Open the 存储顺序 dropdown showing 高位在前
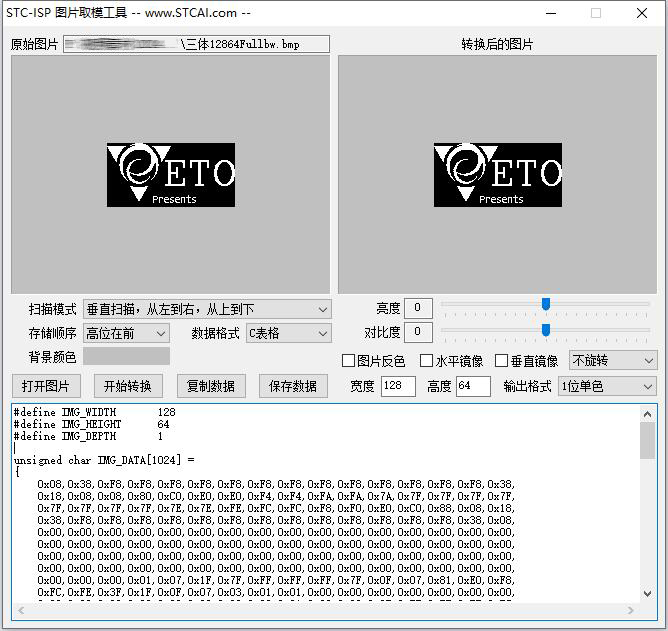The width and height of the screenshot is (668, 631). click(x=126, y=333)
